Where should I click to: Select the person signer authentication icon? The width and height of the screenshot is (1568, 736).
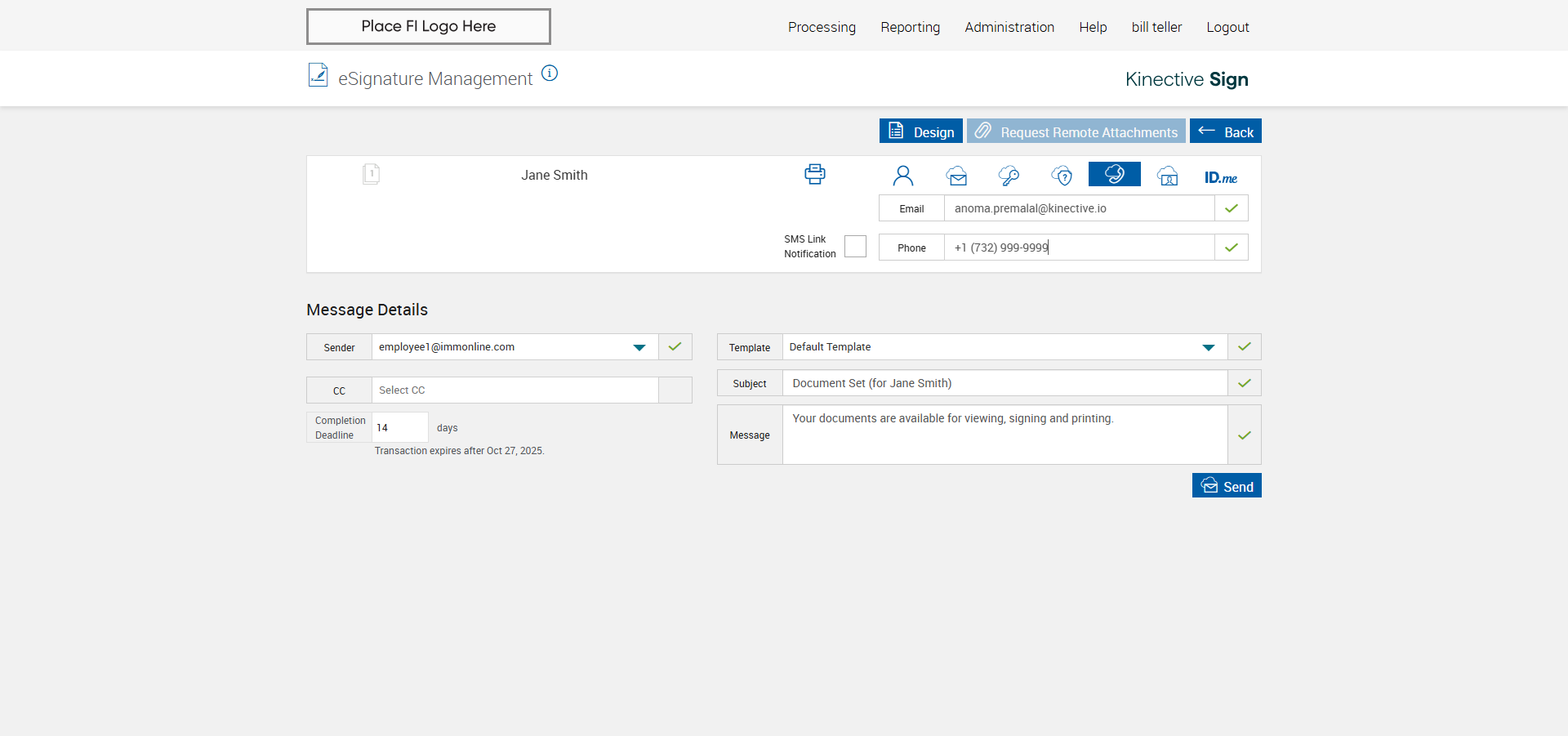pos(902,176)
